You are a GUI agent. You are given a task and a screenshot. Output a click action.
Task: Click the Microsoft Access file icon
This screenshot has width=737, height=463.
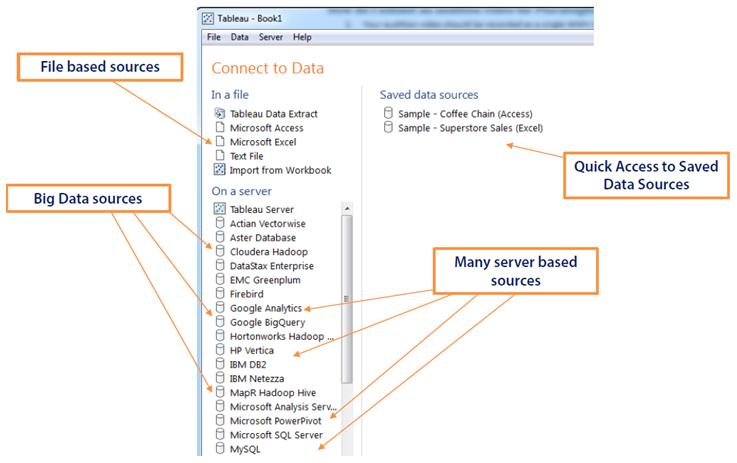coord(220,127)
